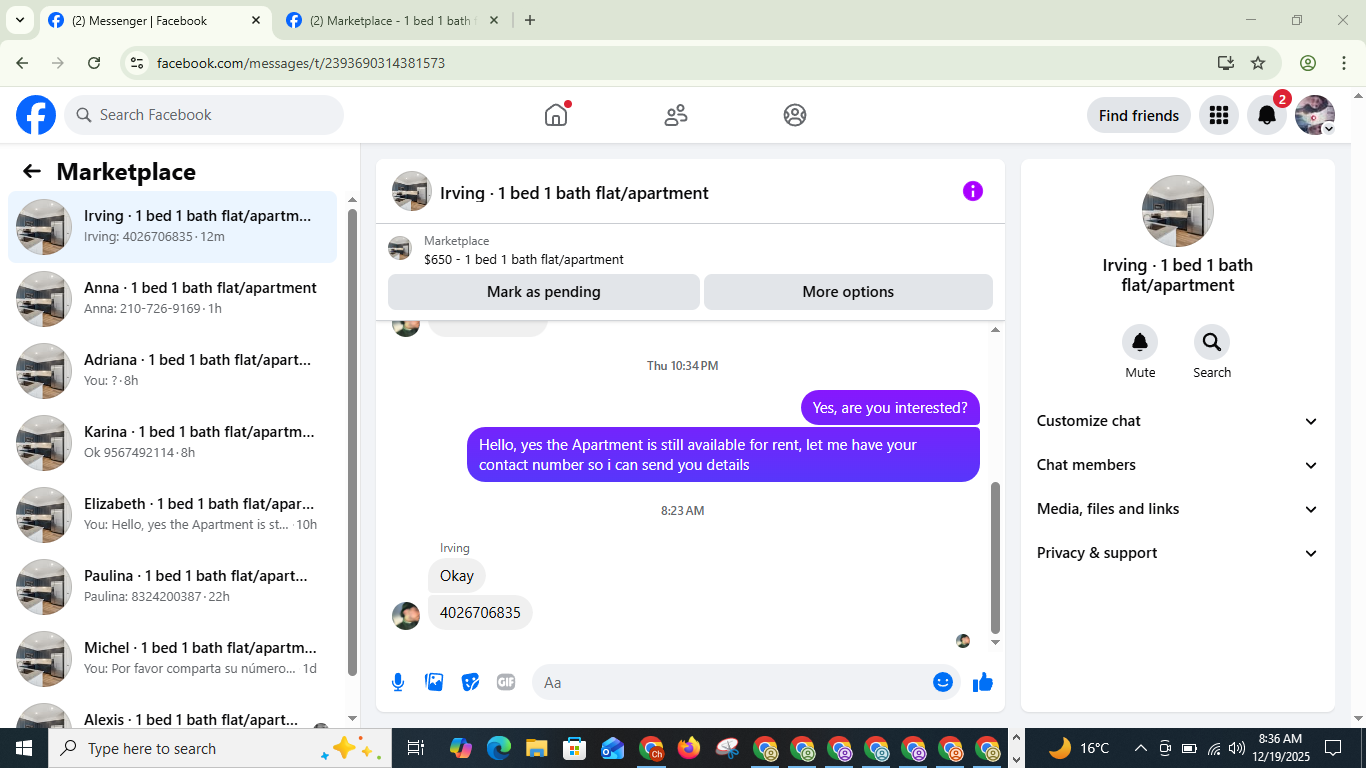Open File Explorer from taskbar
This screenshot has height=768, width=1366.
pos(536,748)
